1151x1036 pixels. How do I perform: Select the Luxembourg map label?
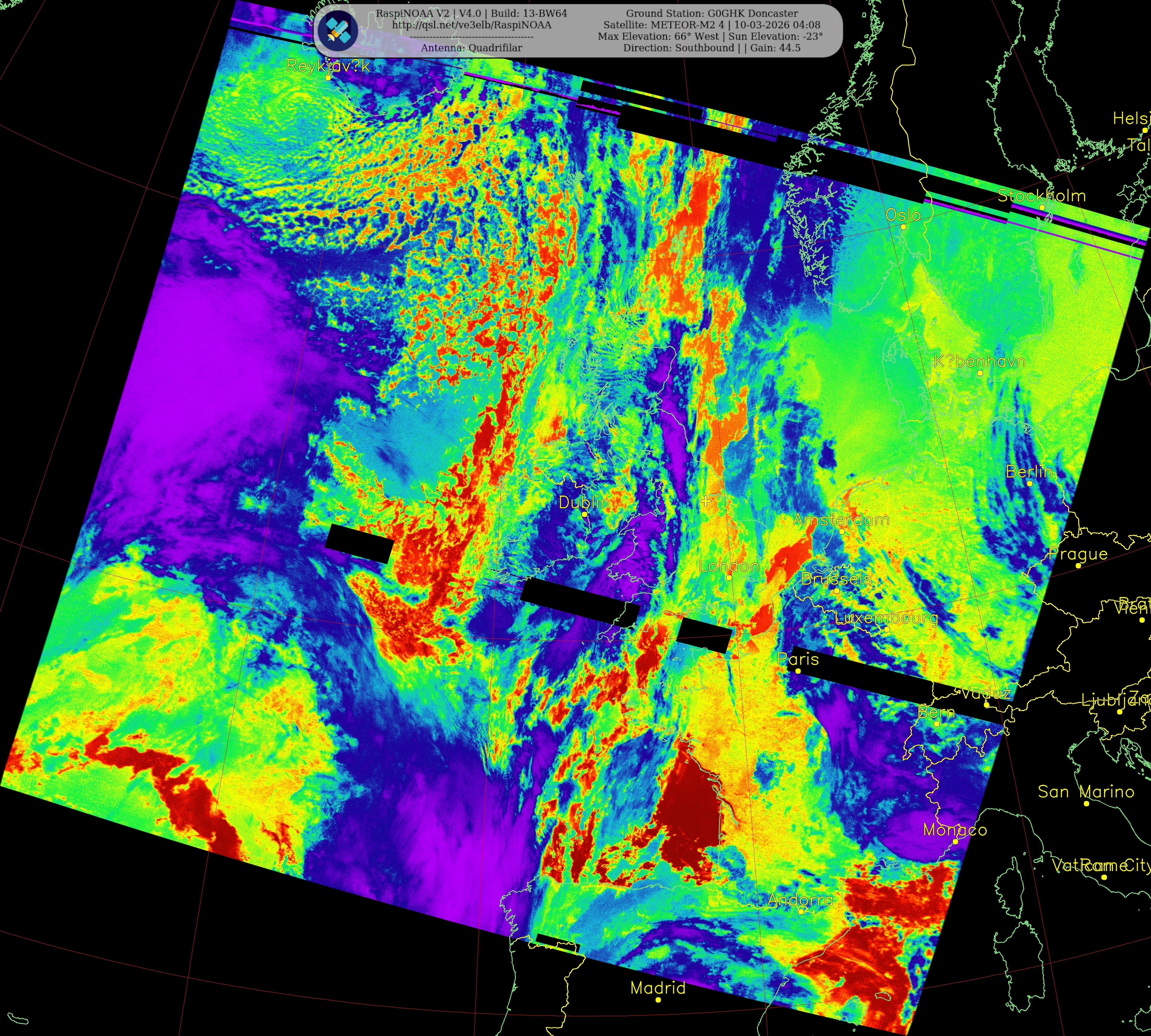tap(886, 617)
